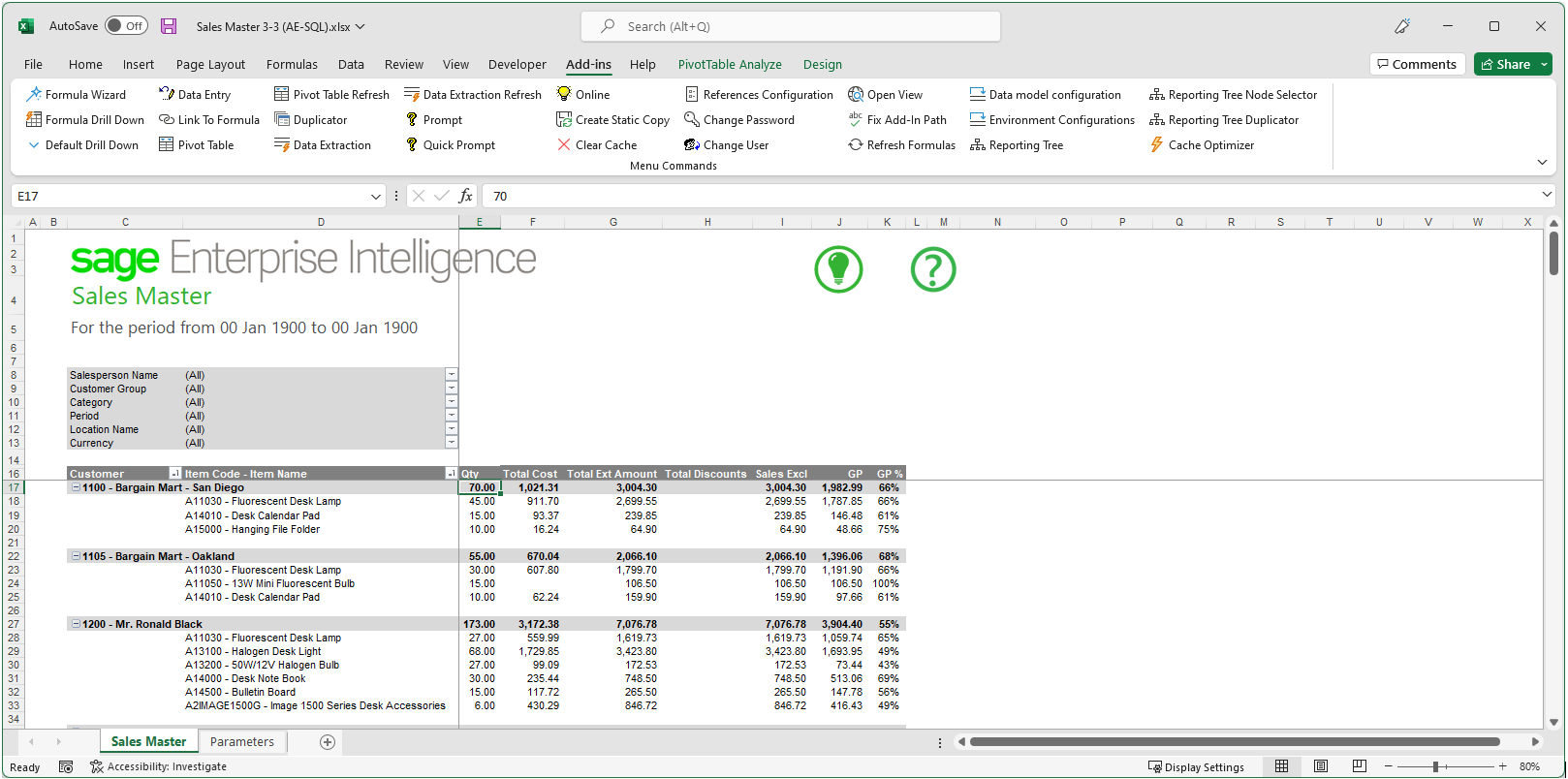This screenshot has width=1568, height=779.
Task: Click the Clear Cache command
Action: tap(597, 145)
